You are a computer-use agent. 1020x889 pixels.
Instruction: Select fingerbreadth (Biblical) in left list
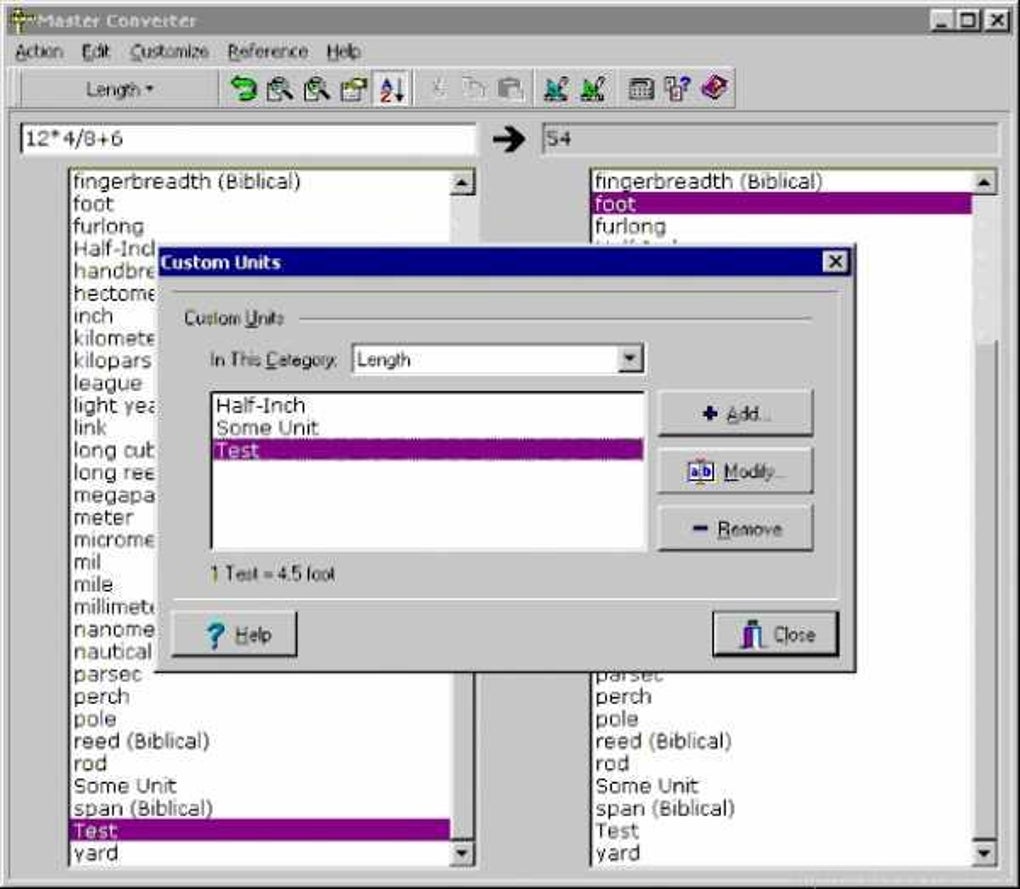coord(260,181)
